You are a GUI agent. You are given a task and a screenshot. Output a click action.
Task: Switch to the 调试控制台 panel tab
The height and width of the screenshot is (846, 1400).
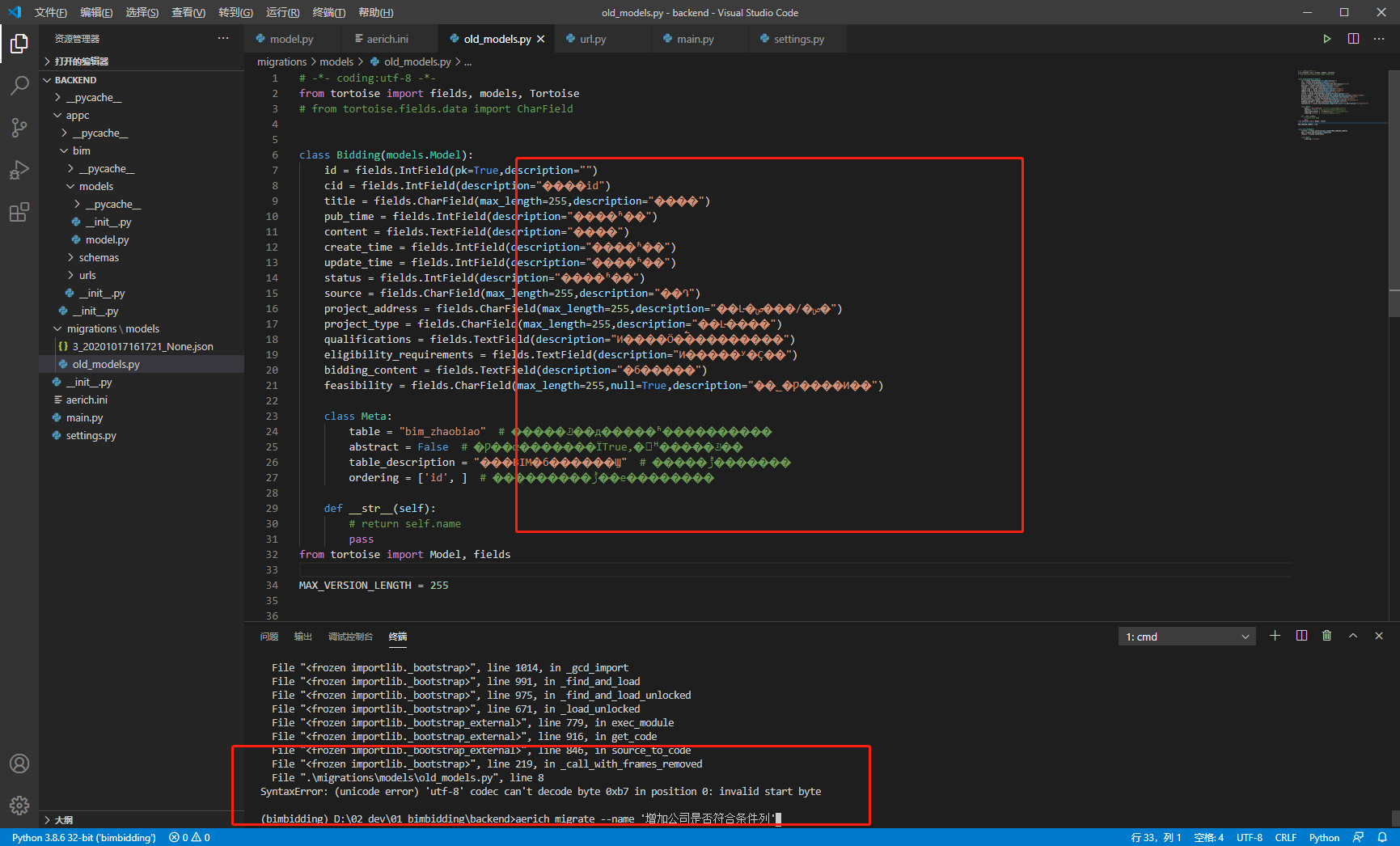[350, 637]
